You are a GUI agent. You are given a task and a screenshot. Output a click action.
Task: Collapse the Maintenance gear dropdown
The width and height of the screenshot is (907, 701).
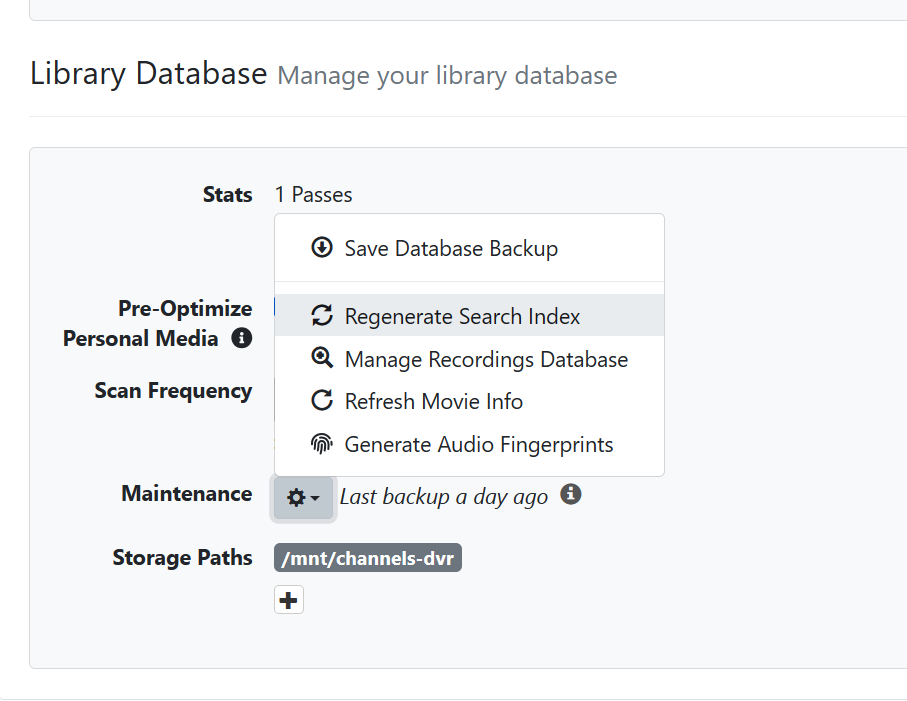[x=303, y=497]
